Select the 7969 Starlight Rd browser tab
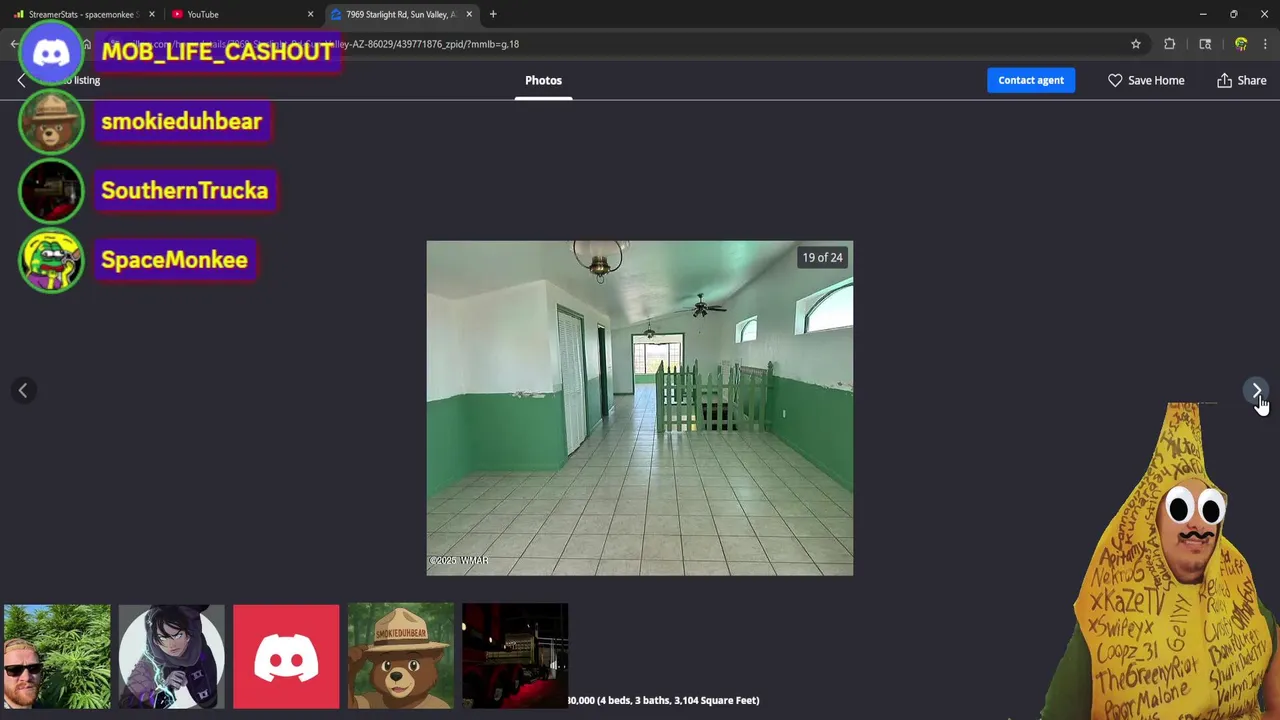Screen dimensions: 1280x720 pos(400,14)
